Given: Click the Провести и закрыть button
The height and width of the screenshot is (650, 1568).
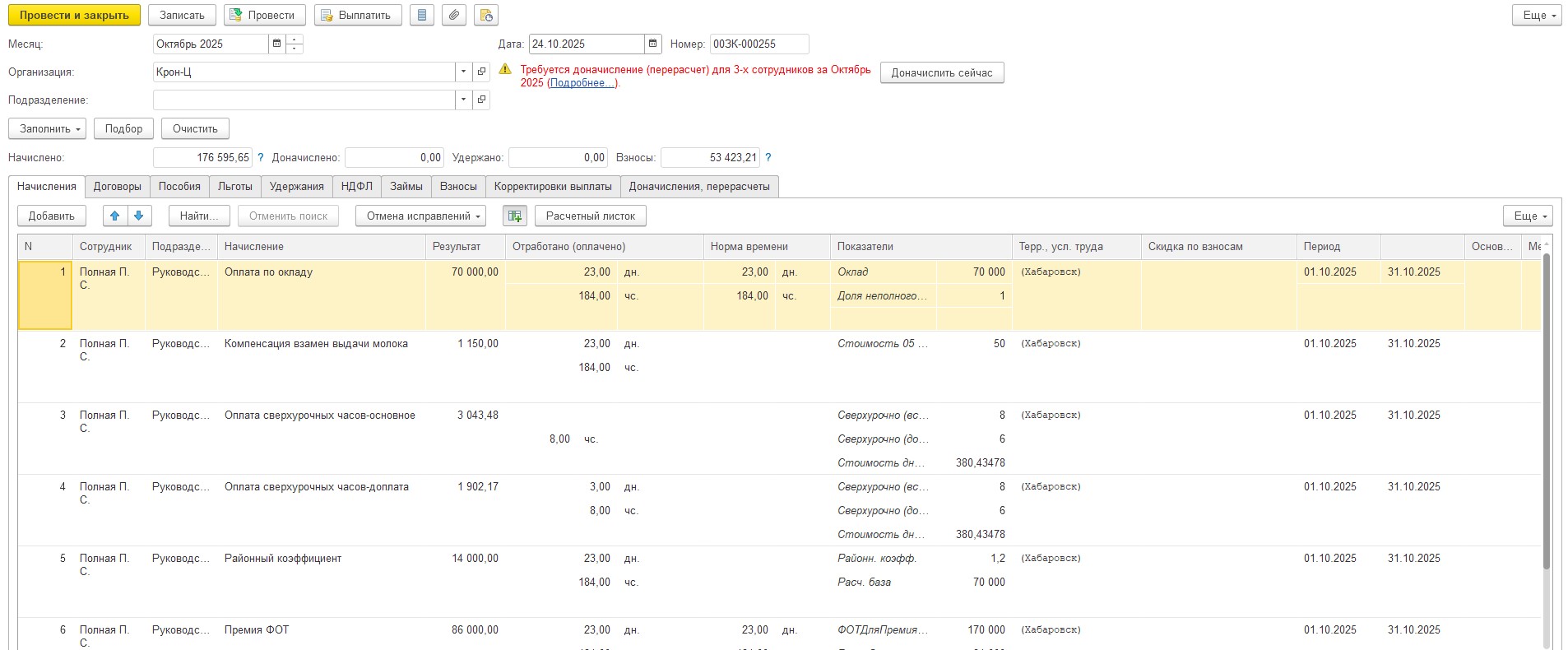Looking at the screenshot, I should tap(74, 16).
